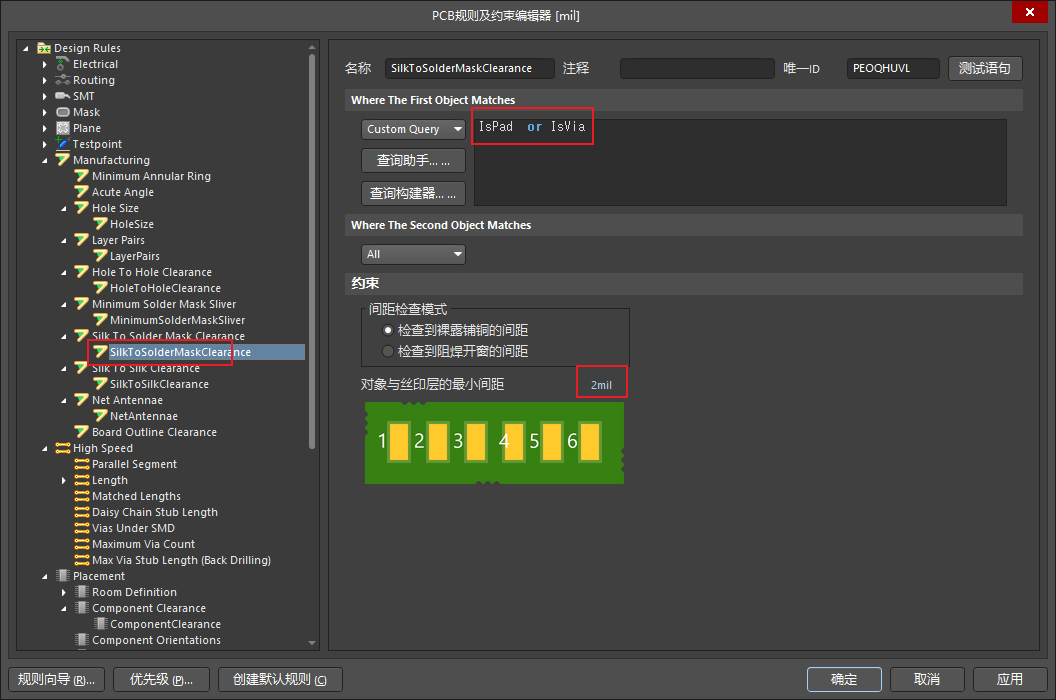
Task: Click the Acute Angle rule icon
Action: pos(81,192)
